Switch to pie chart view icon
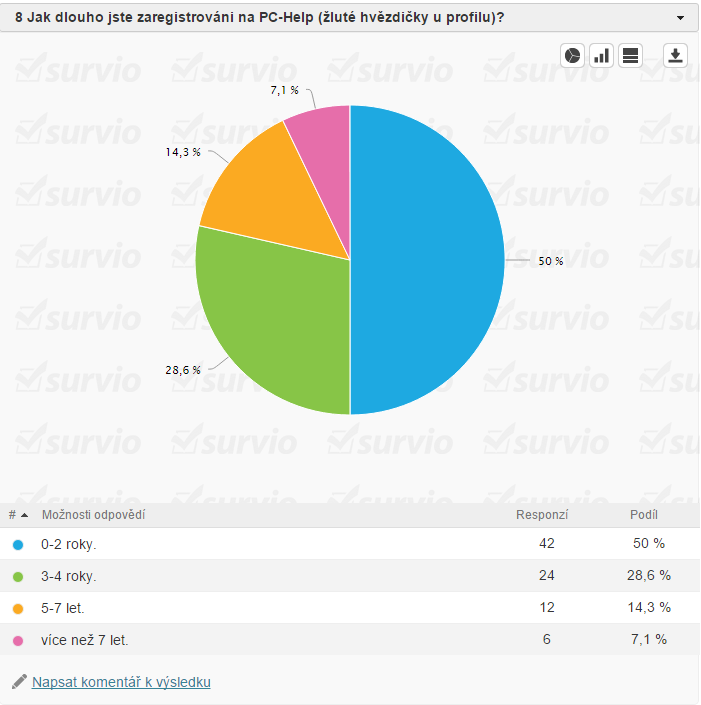The height and width of the screenshot is (705, 701). 573,56
